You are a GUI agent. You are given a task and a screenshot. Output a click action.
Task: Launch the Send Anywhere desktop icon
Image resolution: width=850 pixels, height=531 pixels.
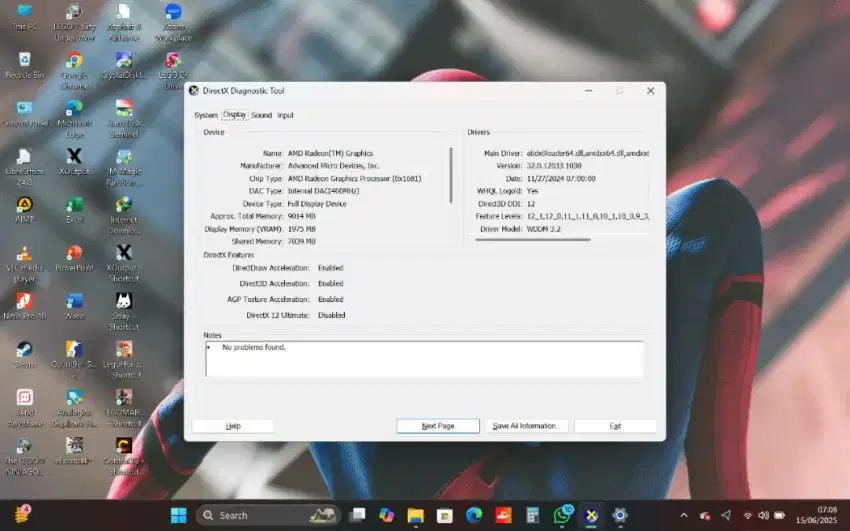(x=24, y=409)
